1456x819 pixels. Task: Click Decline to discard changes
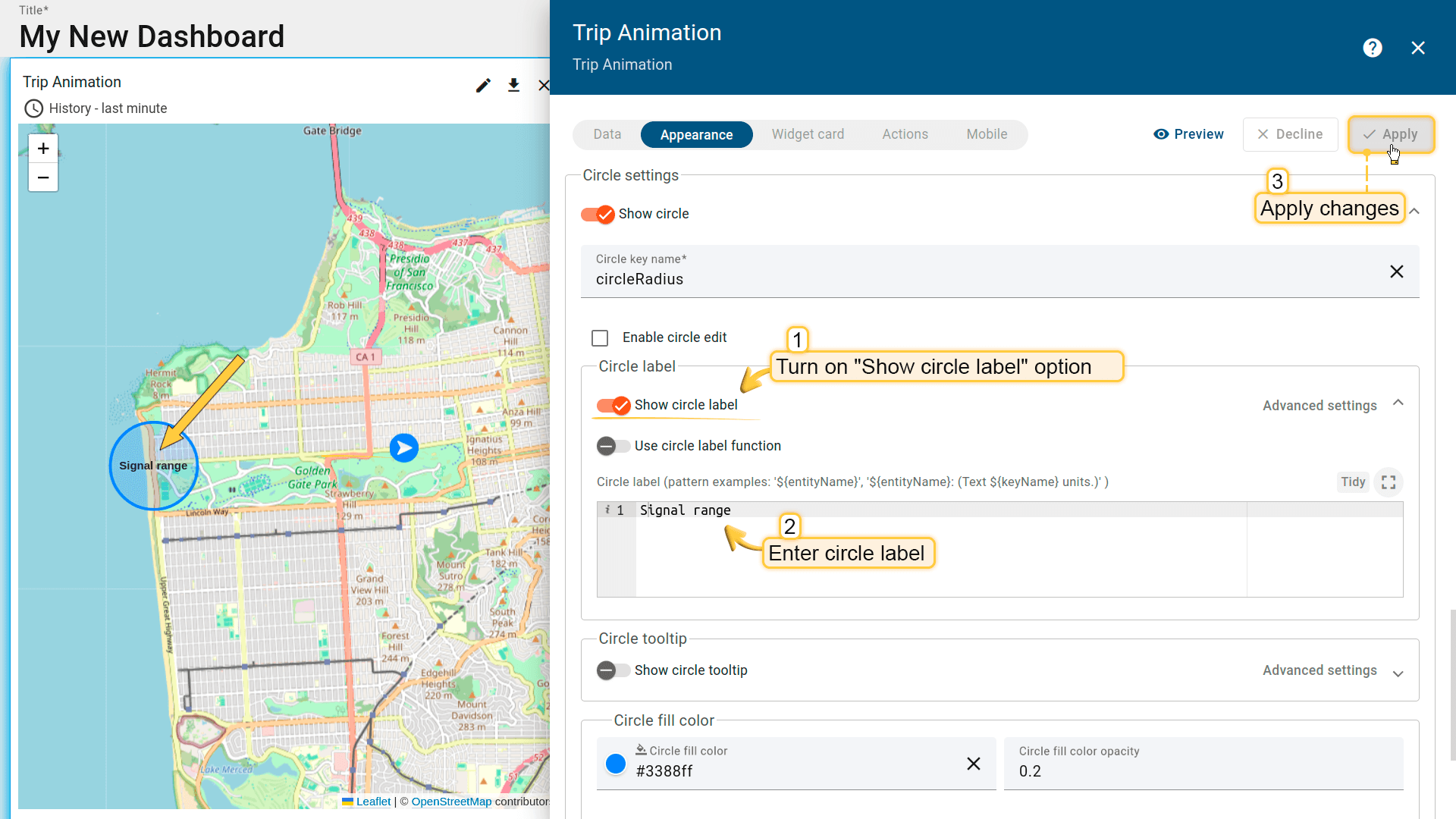[1290, 134]
